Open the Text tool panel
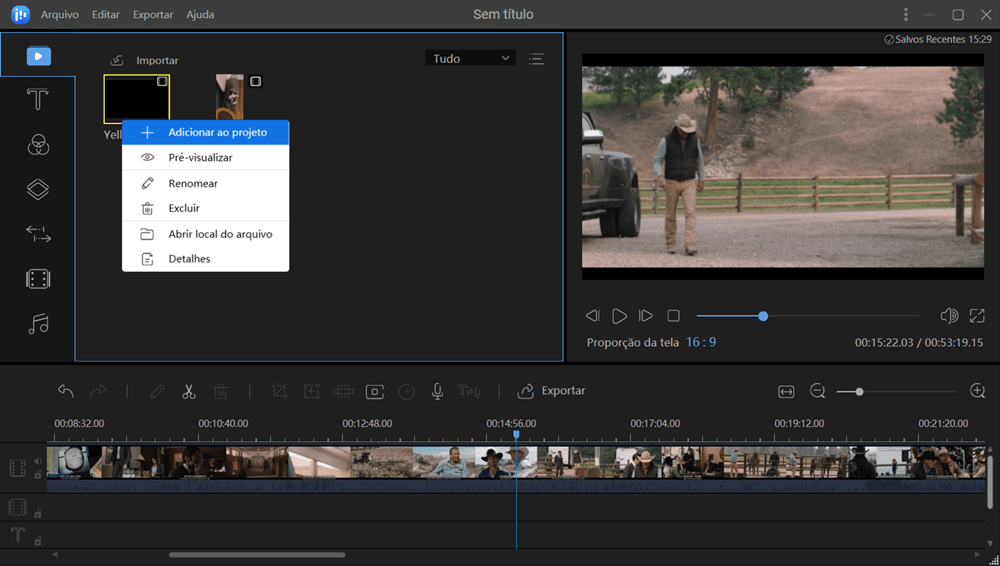Image resolution: width=1000 pixels, height=566 pixels. pos(38,100)
